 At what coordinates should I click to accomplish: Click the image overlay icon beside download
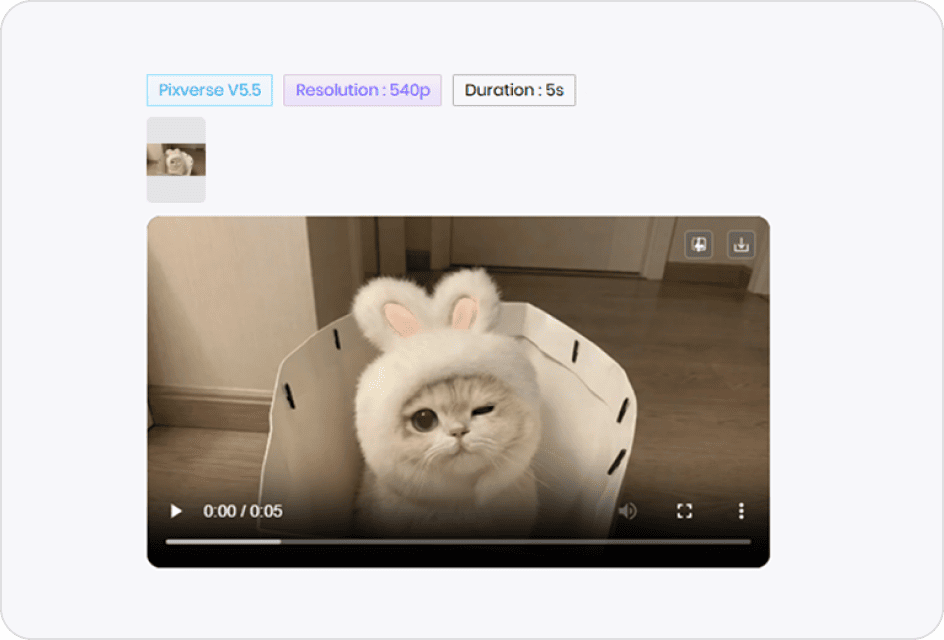(698, 243)
